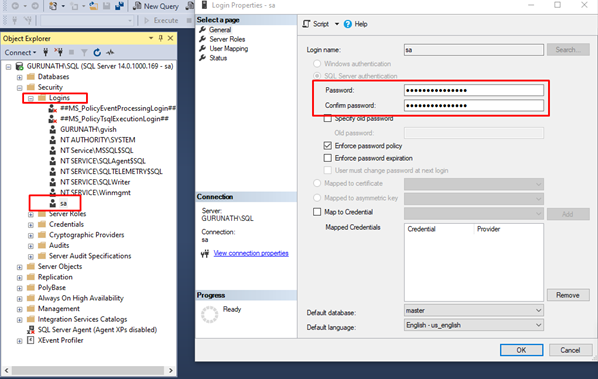Click the Navigate Backward arrow icon

click(x=15, y=6)
